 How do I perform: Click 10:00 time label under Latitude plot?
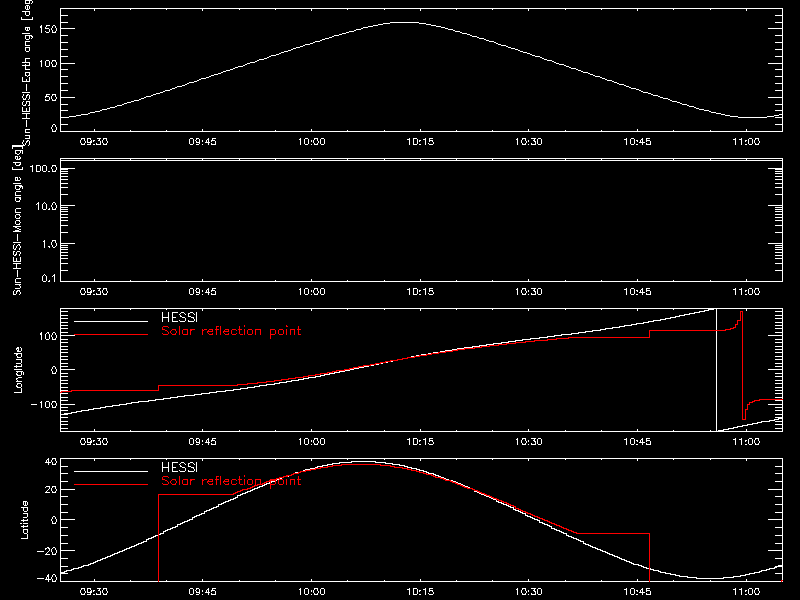click(311, 592)
